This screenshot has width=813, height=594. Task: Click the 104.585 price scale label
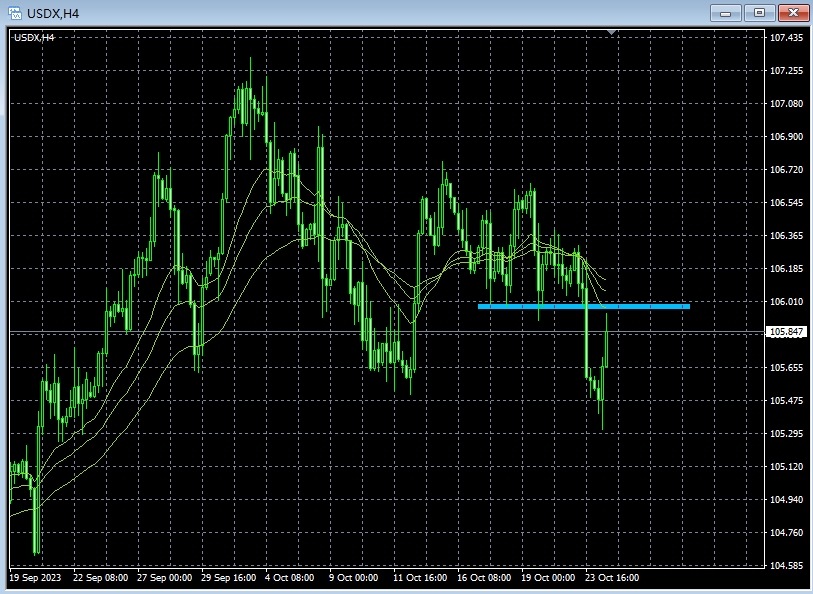787,566
